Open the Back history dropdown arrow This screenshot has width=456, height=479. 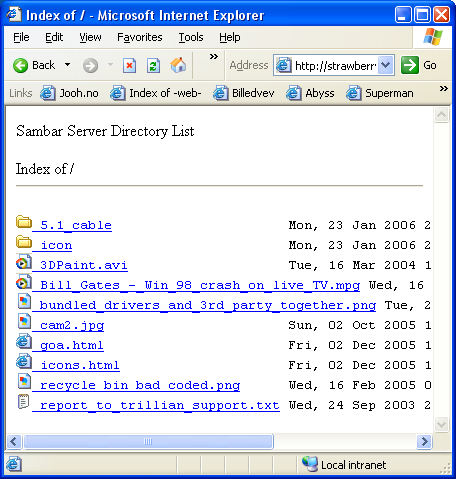[x=68, y=65]
